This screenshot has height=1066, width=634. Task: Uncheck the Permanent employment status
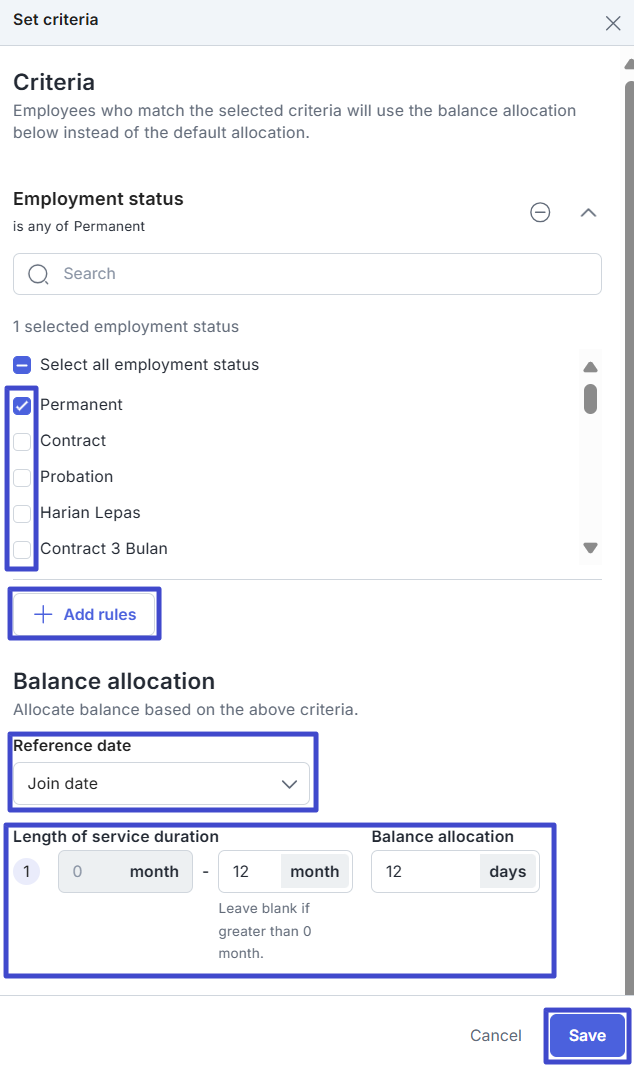(x=22, y=405)
